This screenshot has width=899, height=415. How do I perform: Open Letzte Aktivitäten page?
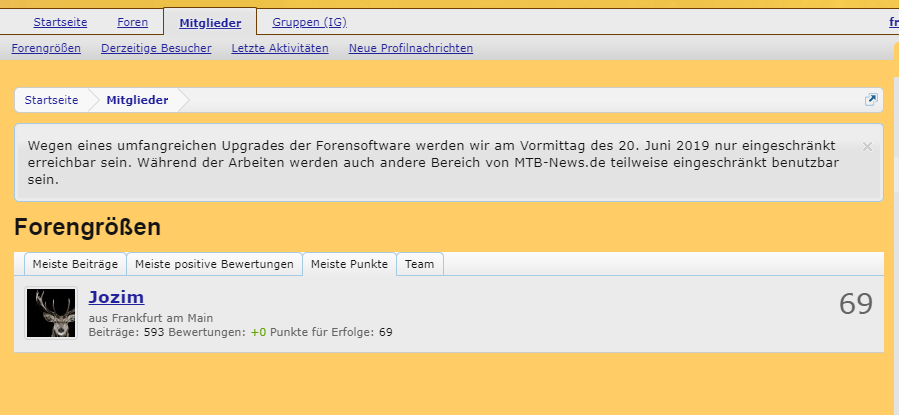click(x=280, y=48)
